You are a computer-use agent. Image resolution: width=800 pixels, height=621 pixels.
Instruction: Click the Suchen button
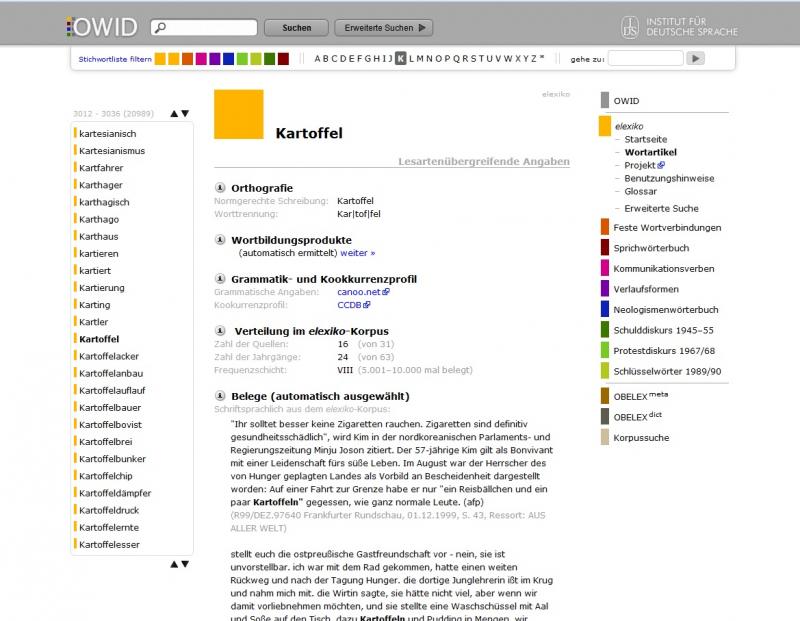(296, 28)
